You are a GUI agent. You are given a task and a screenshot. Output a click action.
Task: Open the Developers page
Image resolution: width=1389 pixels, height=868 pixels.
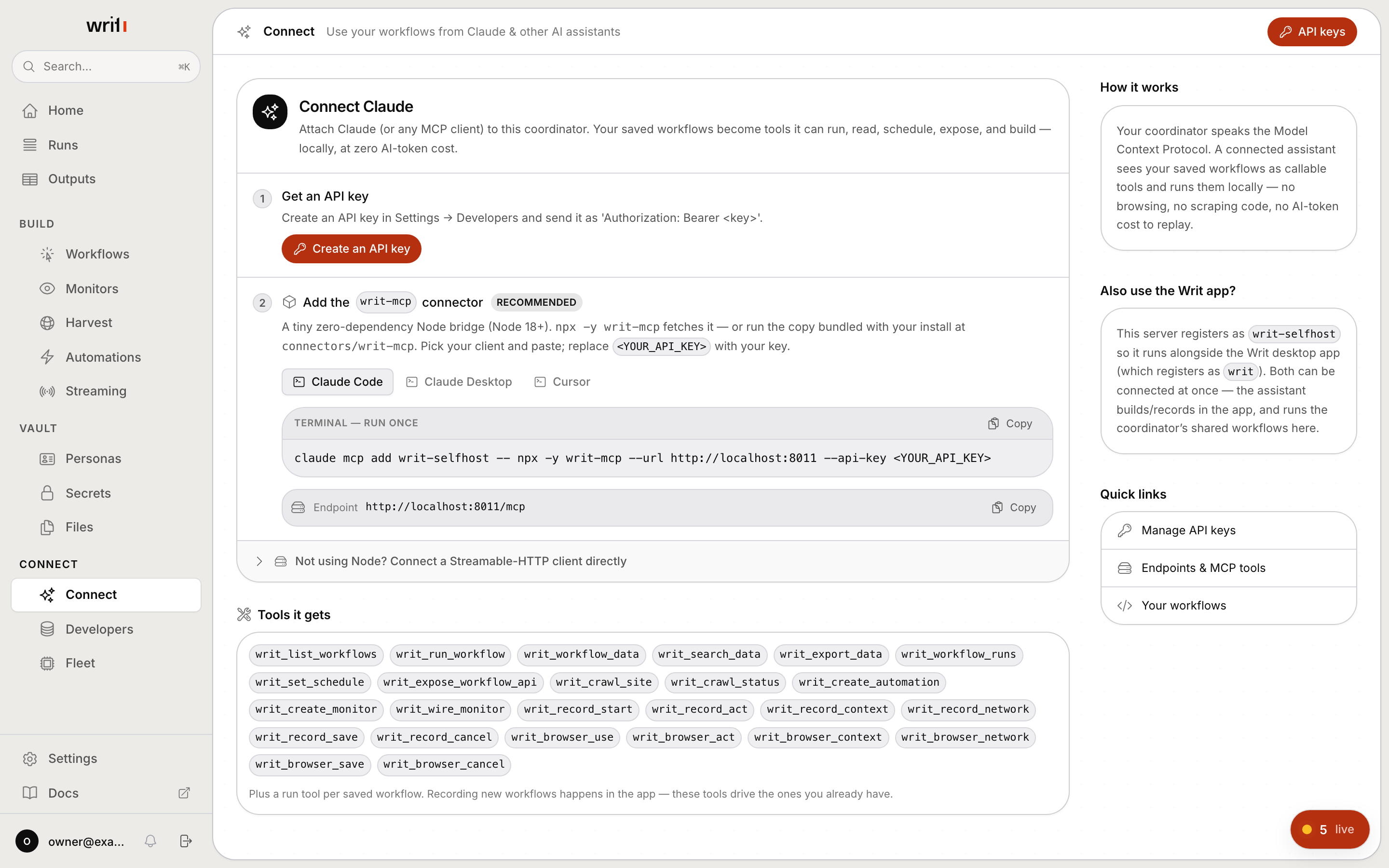106,629
